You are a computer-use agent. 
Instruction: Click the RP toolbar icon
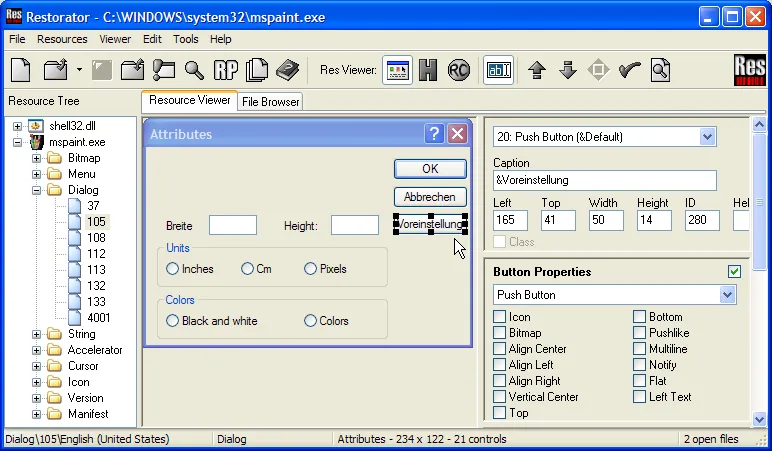(x=225, y=70)
